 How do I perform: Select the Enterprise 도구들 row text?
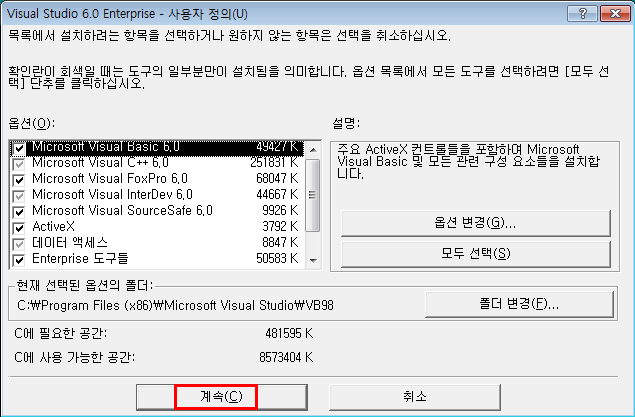pyautogui.click(x=80, y=259)
